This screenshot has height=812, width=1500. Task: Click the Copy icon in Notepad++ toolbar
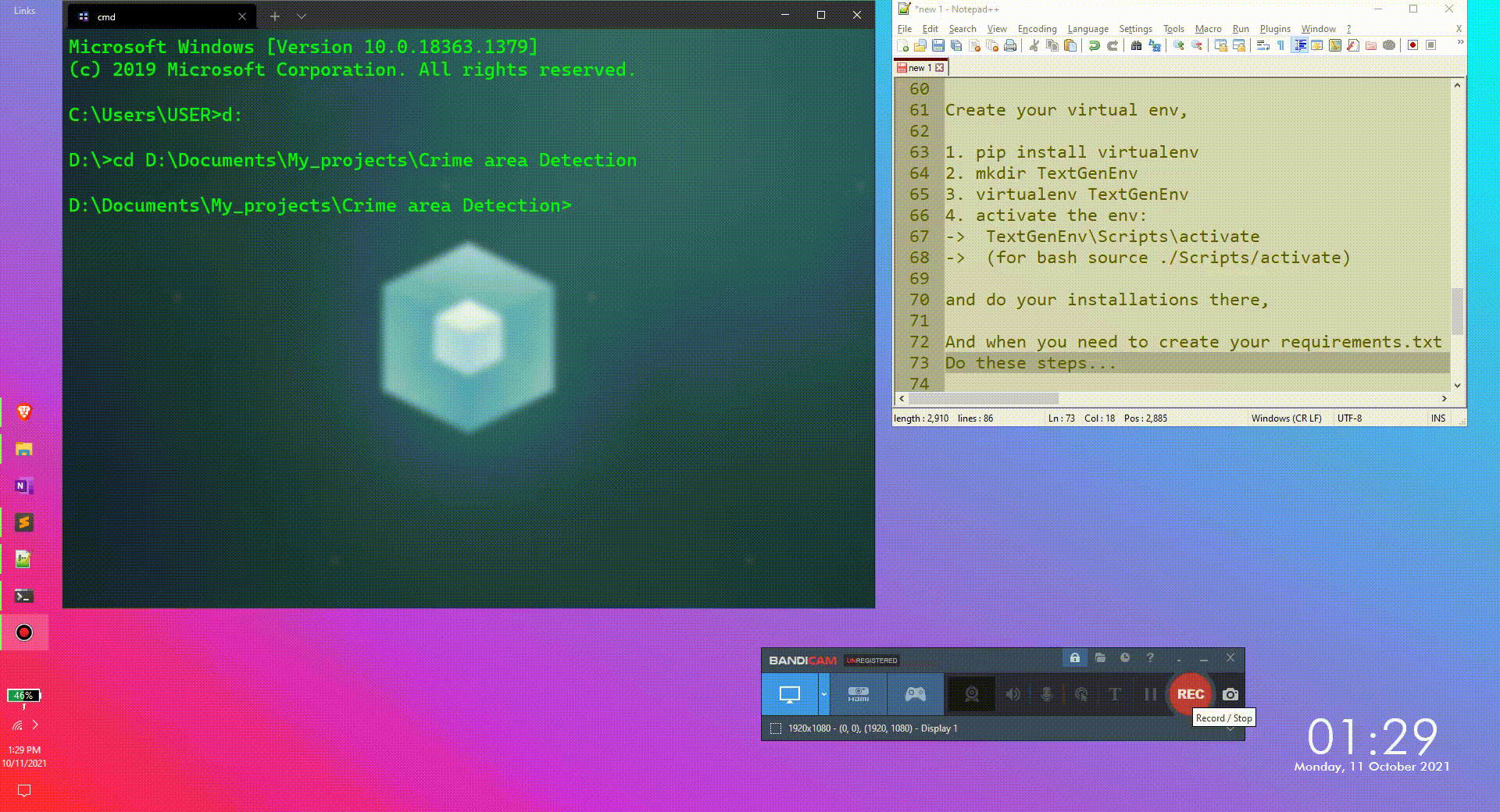pos(1052,46)
